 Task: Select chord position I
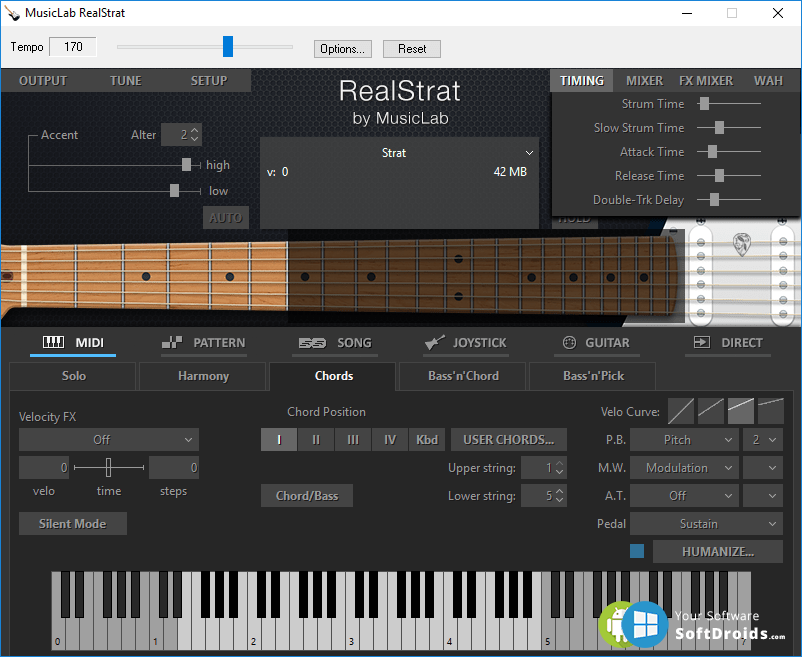[279, 440]
